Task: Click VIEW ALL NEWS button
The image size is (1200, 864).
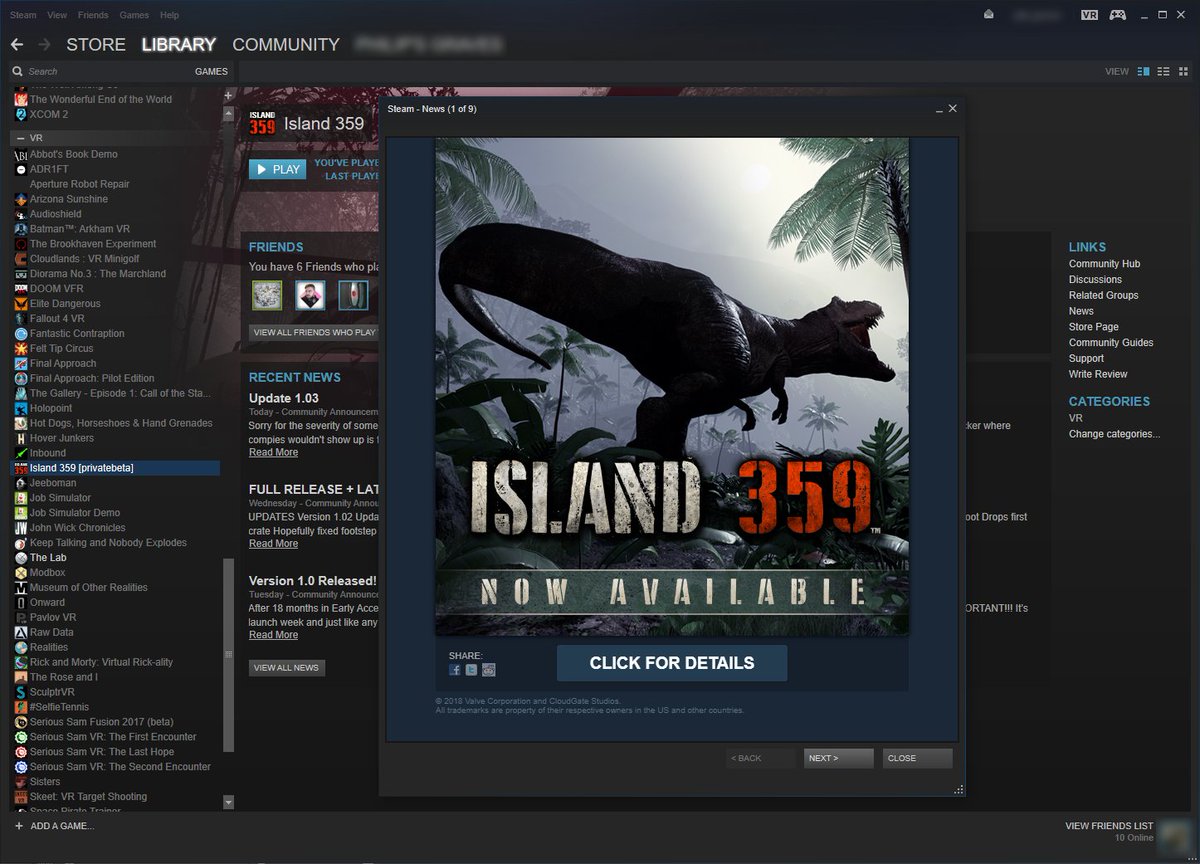Action: (x=286, y=668)
